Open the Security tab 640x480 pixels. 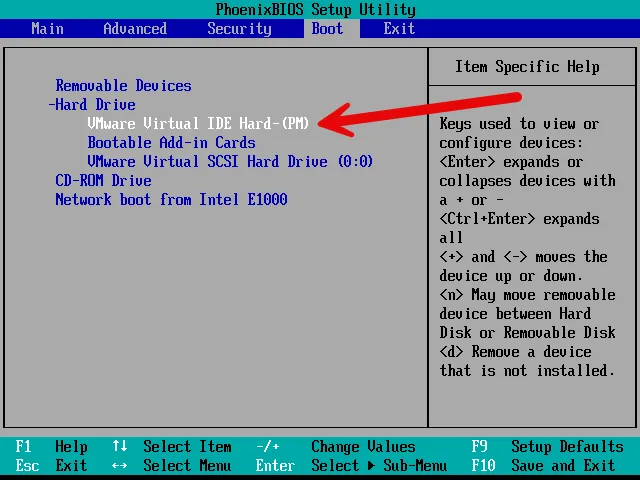tap(239, 29)
